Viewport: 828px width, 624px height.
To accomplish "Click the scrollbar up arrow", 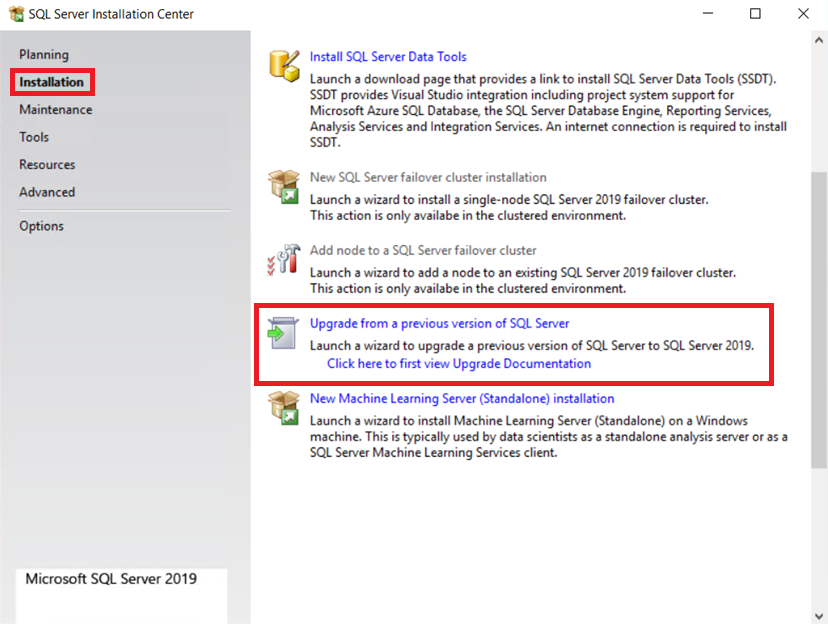I will (x=818, y=40).
